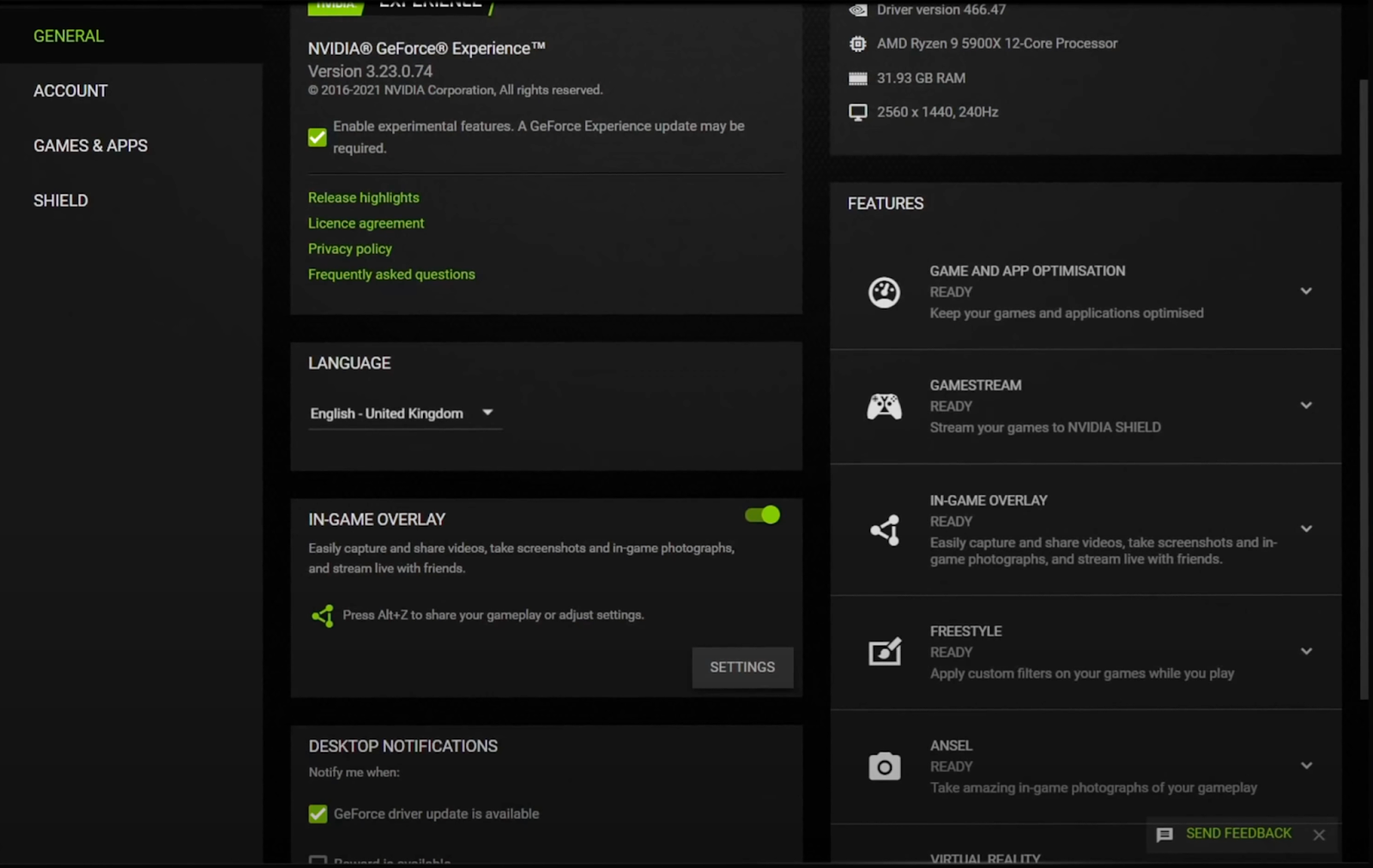The width and height of the screenshot is (1373, 868).
Task: Click the In-Game Overlay share icon in Features
Action: point(885,530)
